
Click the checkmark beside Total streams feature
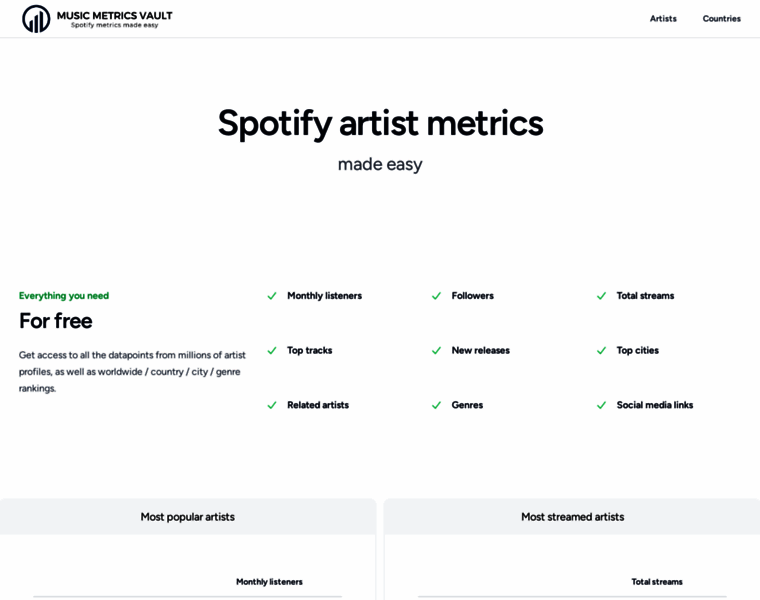pyautogui.click(x=601, y=296)
